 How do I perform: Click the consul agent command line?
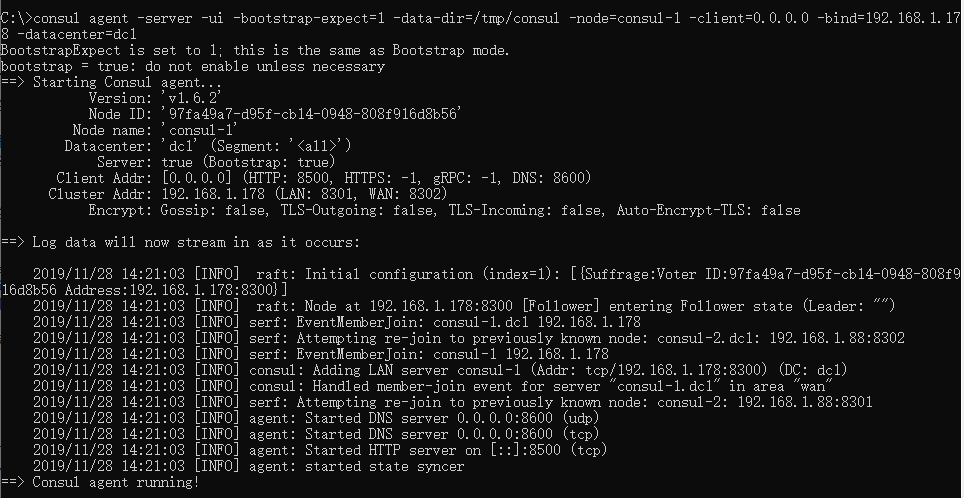tap(480, 18)
